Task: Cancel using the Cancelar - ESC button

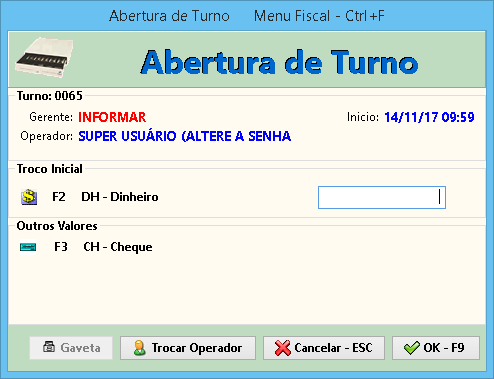Action: (324, 348)
